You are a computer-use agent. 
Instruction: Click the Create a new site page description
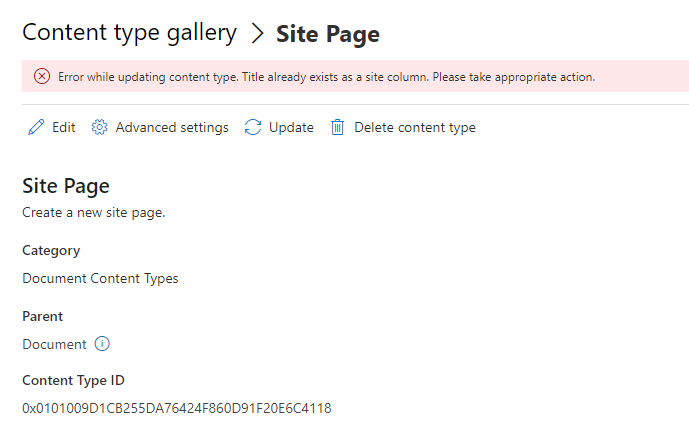pos(93,213)
